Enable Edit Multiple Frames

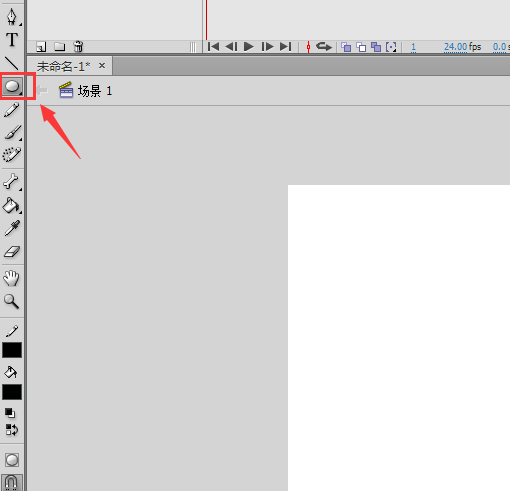tap(376, 47)
